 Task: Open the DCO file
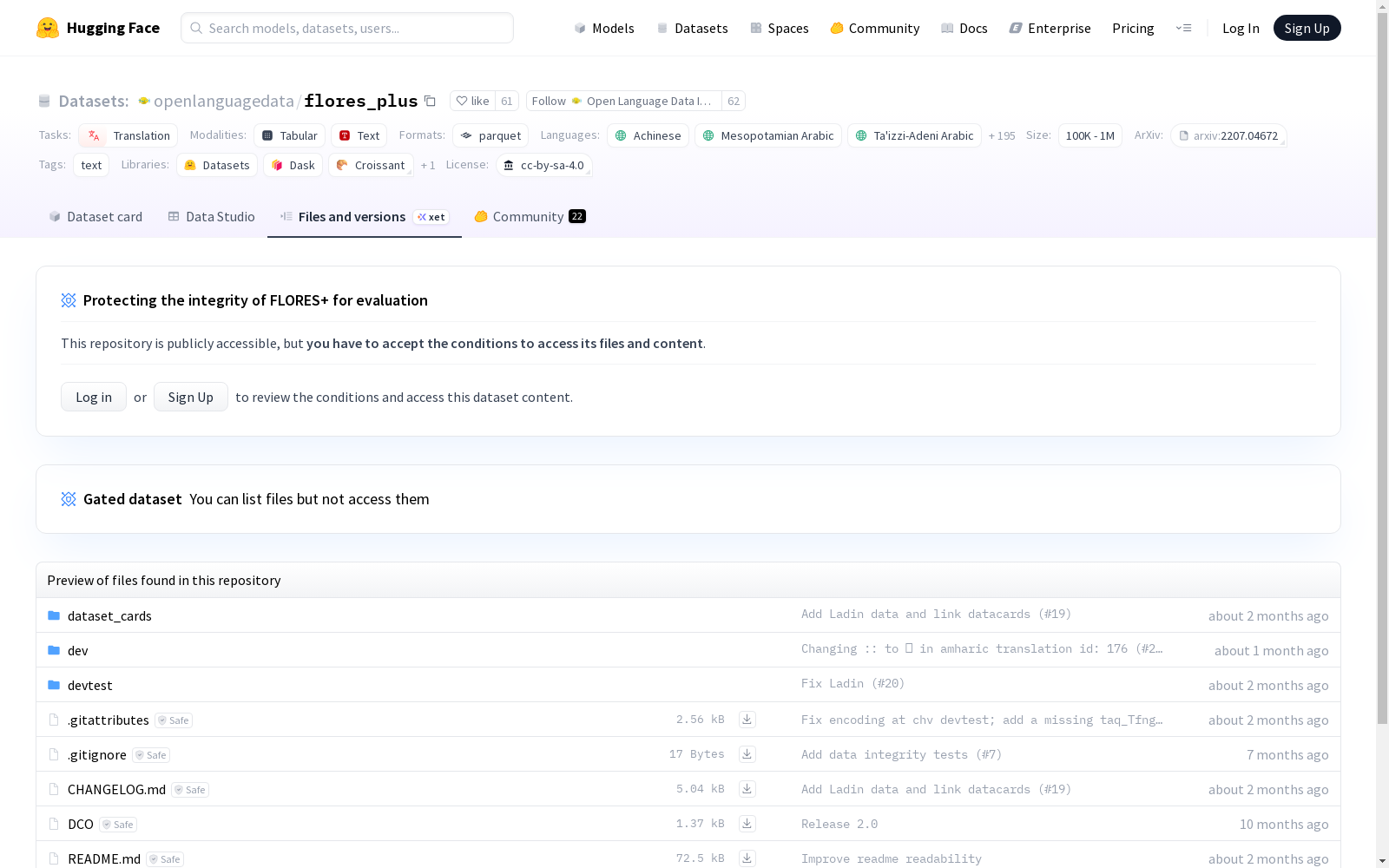coord(81,824)
